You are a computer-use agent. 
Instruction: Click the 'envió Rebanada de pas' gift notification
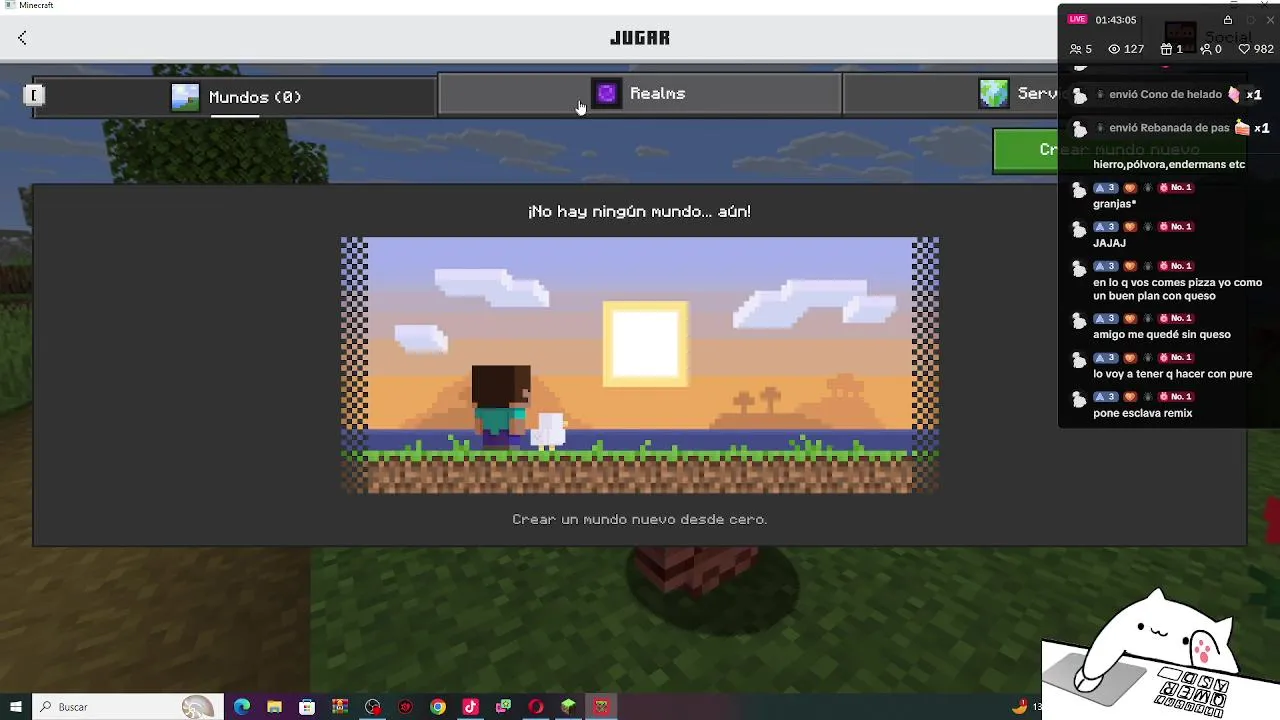(x=1168, y=128)
